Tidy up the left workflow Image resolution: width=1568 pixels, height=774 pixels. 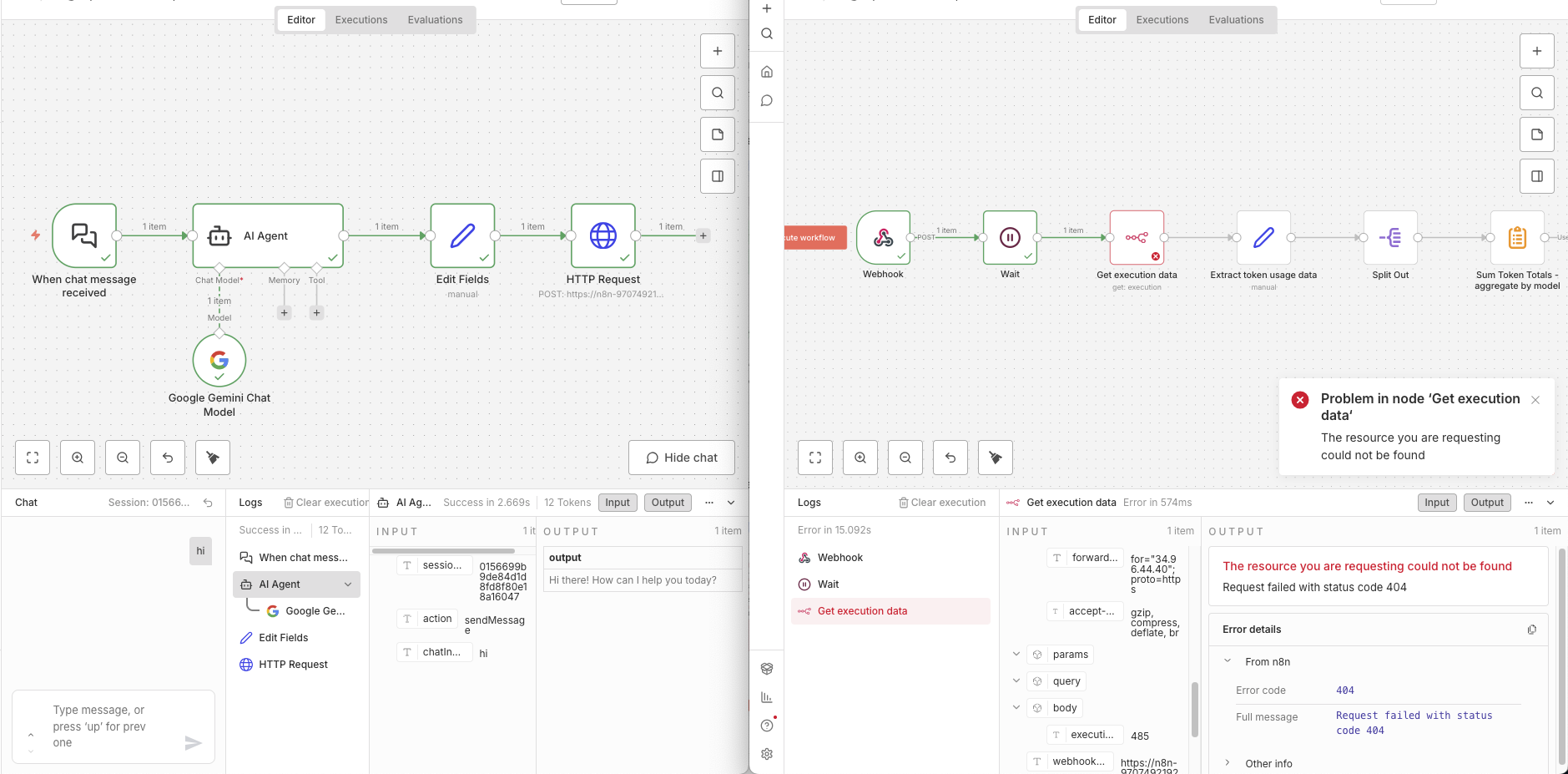coord(213,458)
